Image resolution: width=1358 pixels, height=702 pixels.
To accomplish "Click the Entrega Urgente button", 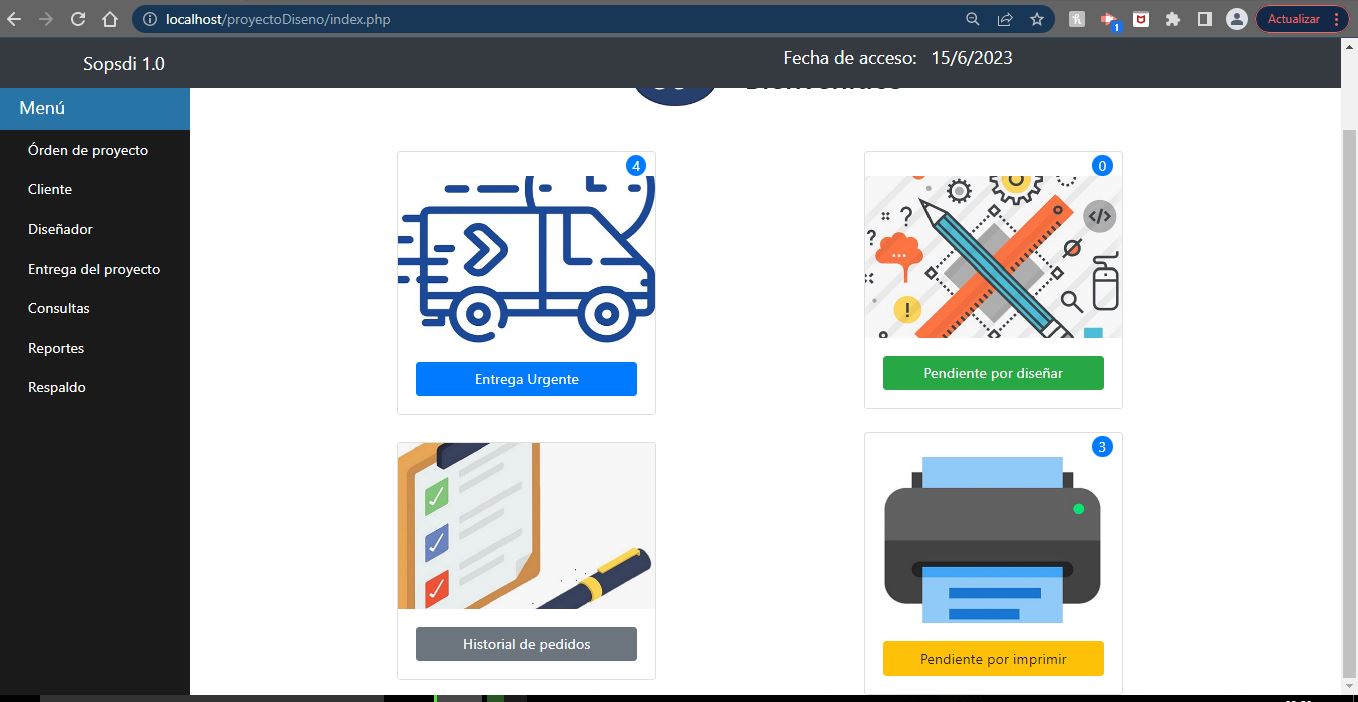I will pyautogui.click(x=526, y=379).
